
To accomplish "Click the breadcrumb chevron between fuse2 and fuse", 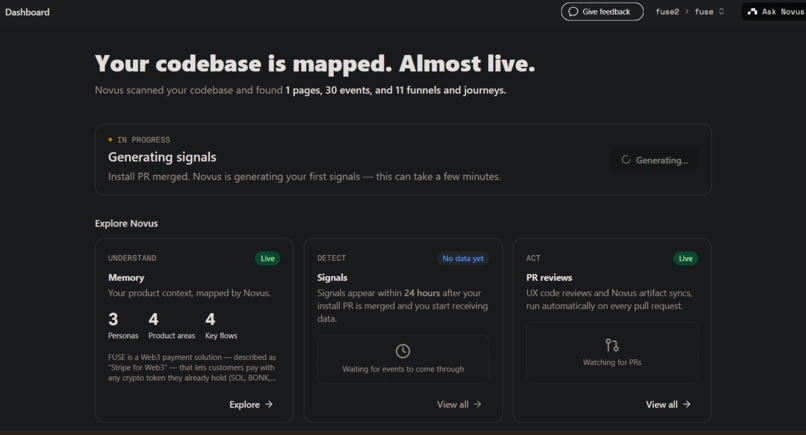I will pos(687,11).
